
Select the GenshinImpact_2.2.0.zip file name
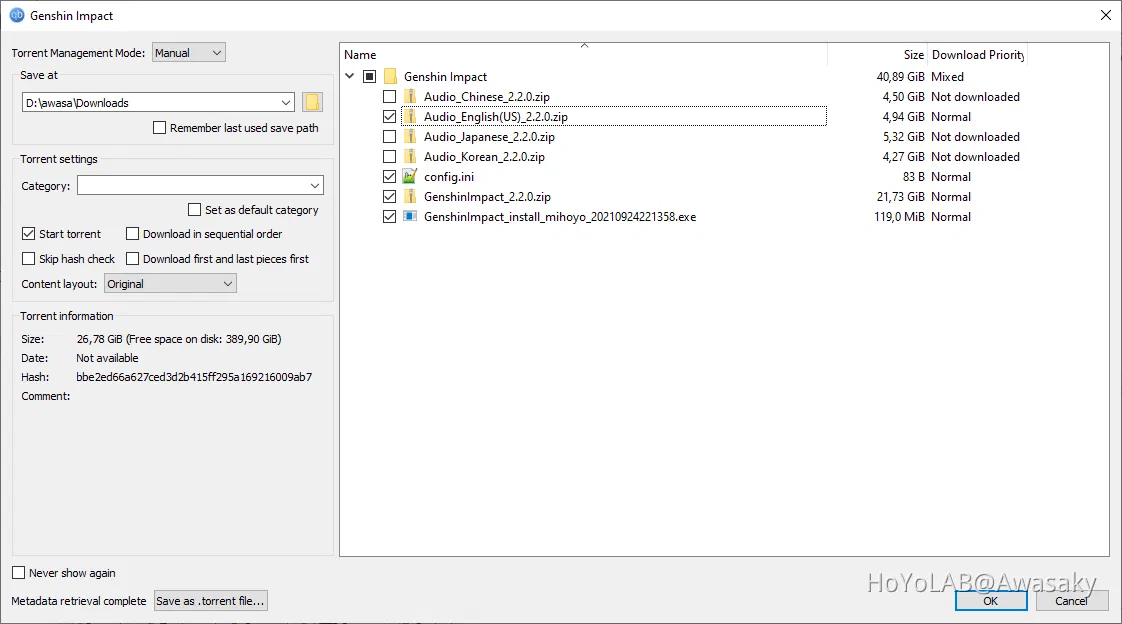pyautogui.click(x=487, y=197)
